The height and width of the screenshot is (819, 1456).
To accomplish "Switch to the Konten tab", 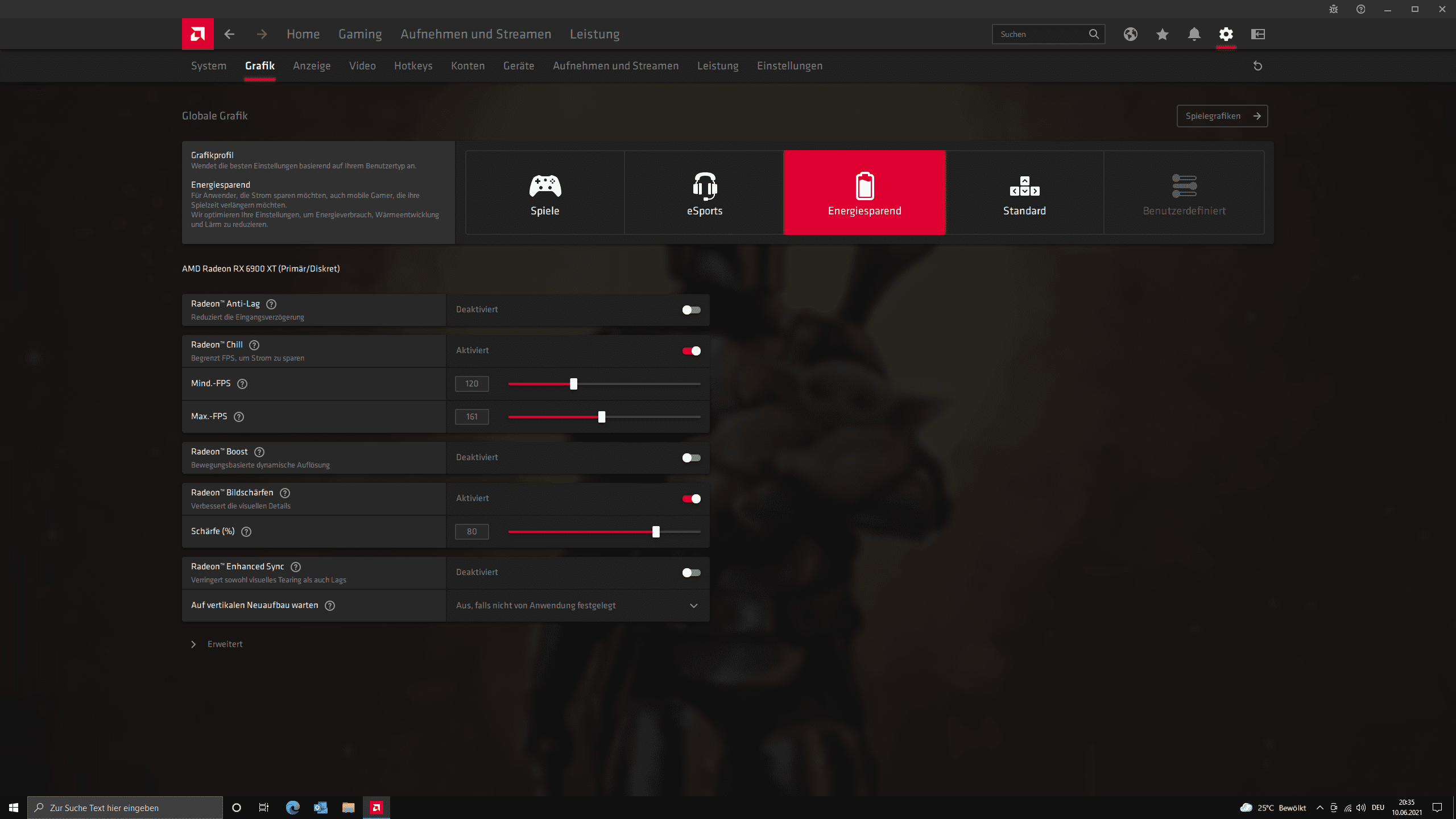I will click(x=468, y=66).
